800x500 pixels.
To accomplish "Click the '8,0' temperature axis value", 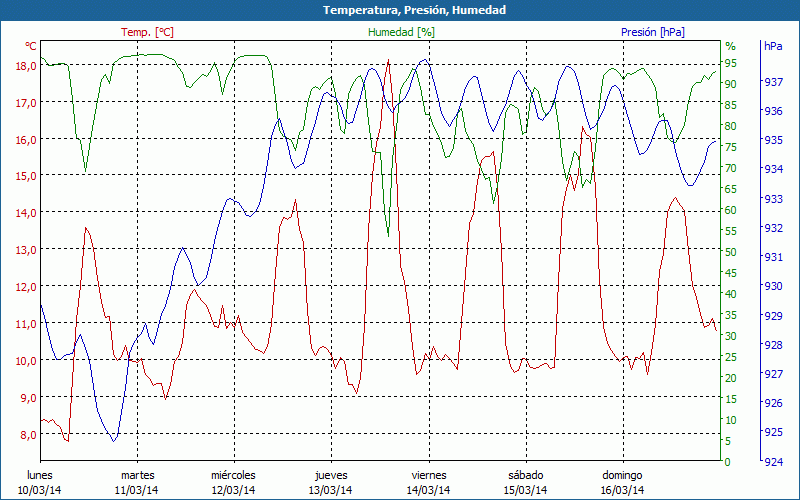I will (x=27, y=434).
